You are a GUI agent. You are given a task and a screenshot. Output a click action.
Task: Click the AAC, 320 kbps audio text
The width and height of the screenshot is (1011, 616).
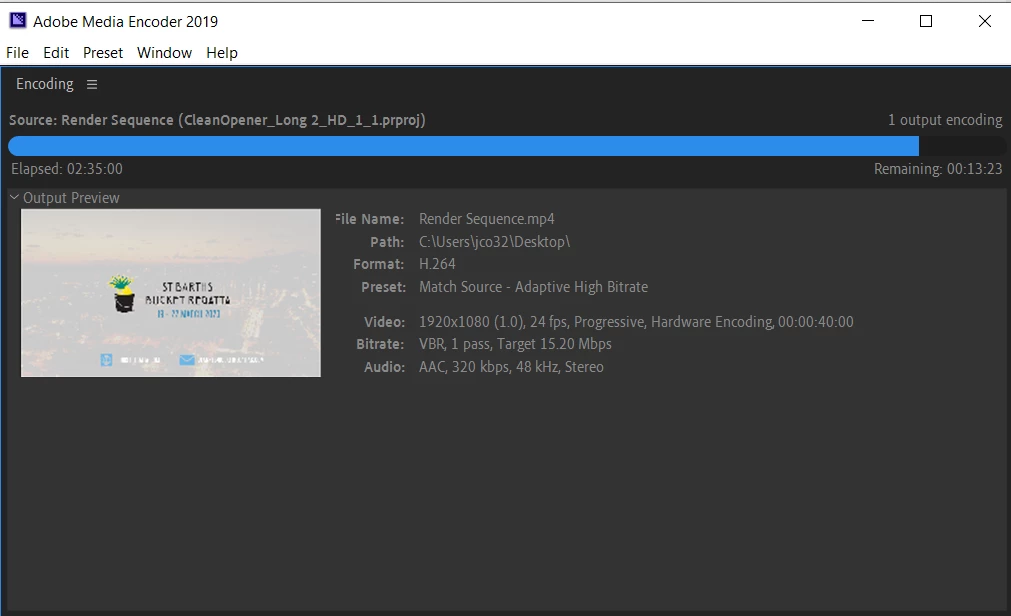point(511,367)
